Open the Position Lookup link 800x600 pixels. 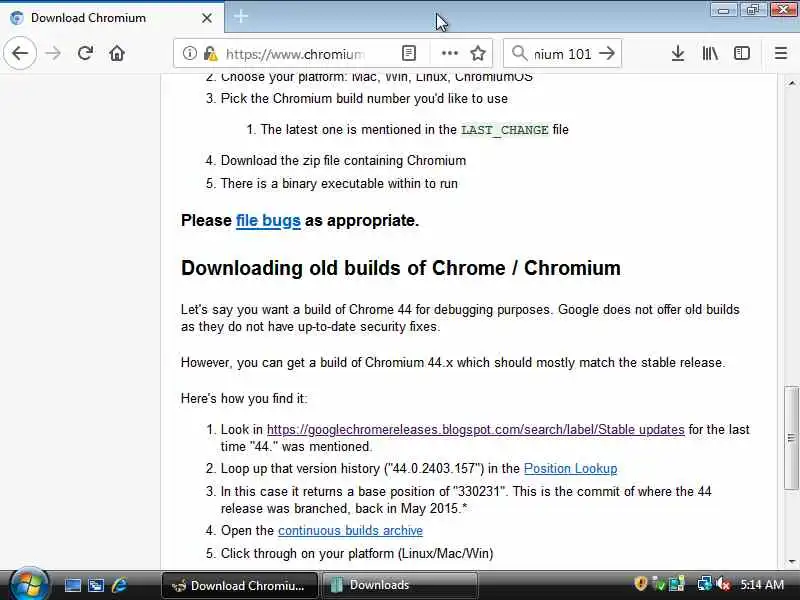[x=570, y=468]
